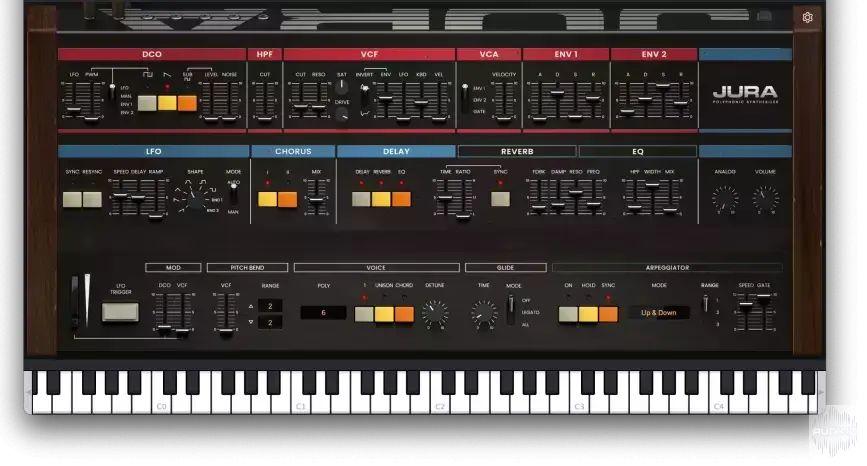
Task: Open the settings gear icon
Action: click(807, 18)
